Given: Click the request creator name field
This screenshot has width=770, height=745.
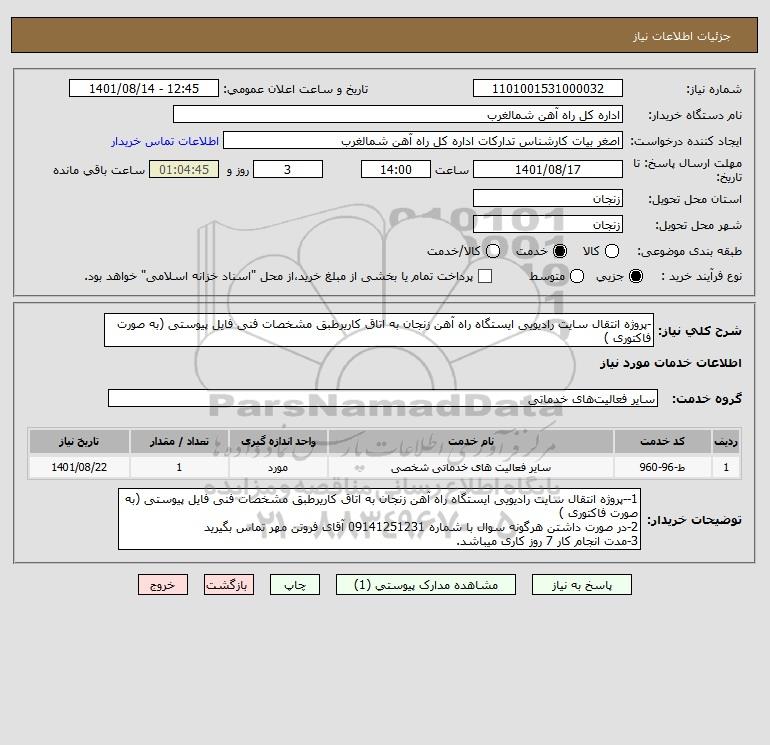Looking at the screenshot, I should (x=423, y=140).
